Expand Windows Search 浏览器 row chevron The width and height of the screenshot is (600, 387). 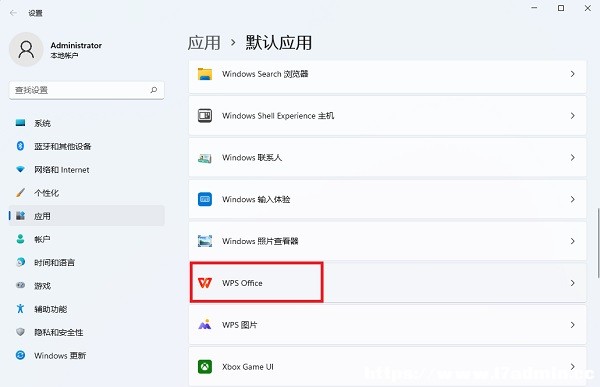(x=572, y=74)
